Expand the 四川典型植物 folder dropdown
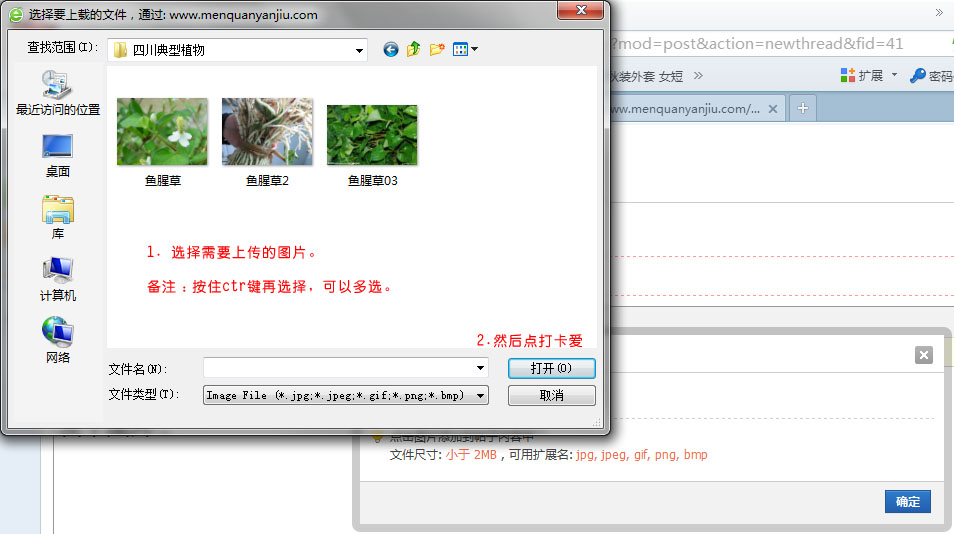The width and height of the screenshot is (954, 534). pyautogui.click(x=359, y=50)
